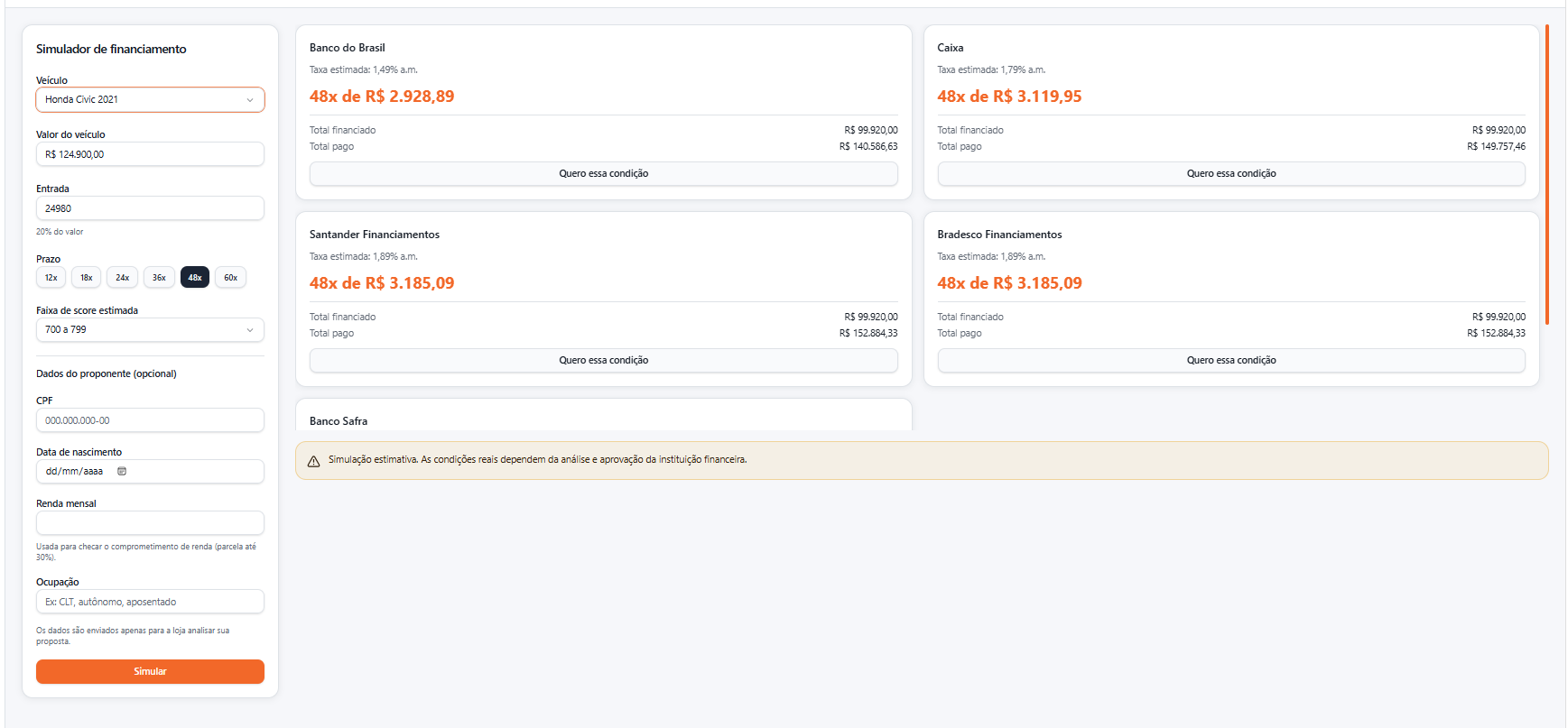The image size is (1568, 728).
Task: Toggle the 48x term button
Action: pyautogui.click(x=195, y=278)
